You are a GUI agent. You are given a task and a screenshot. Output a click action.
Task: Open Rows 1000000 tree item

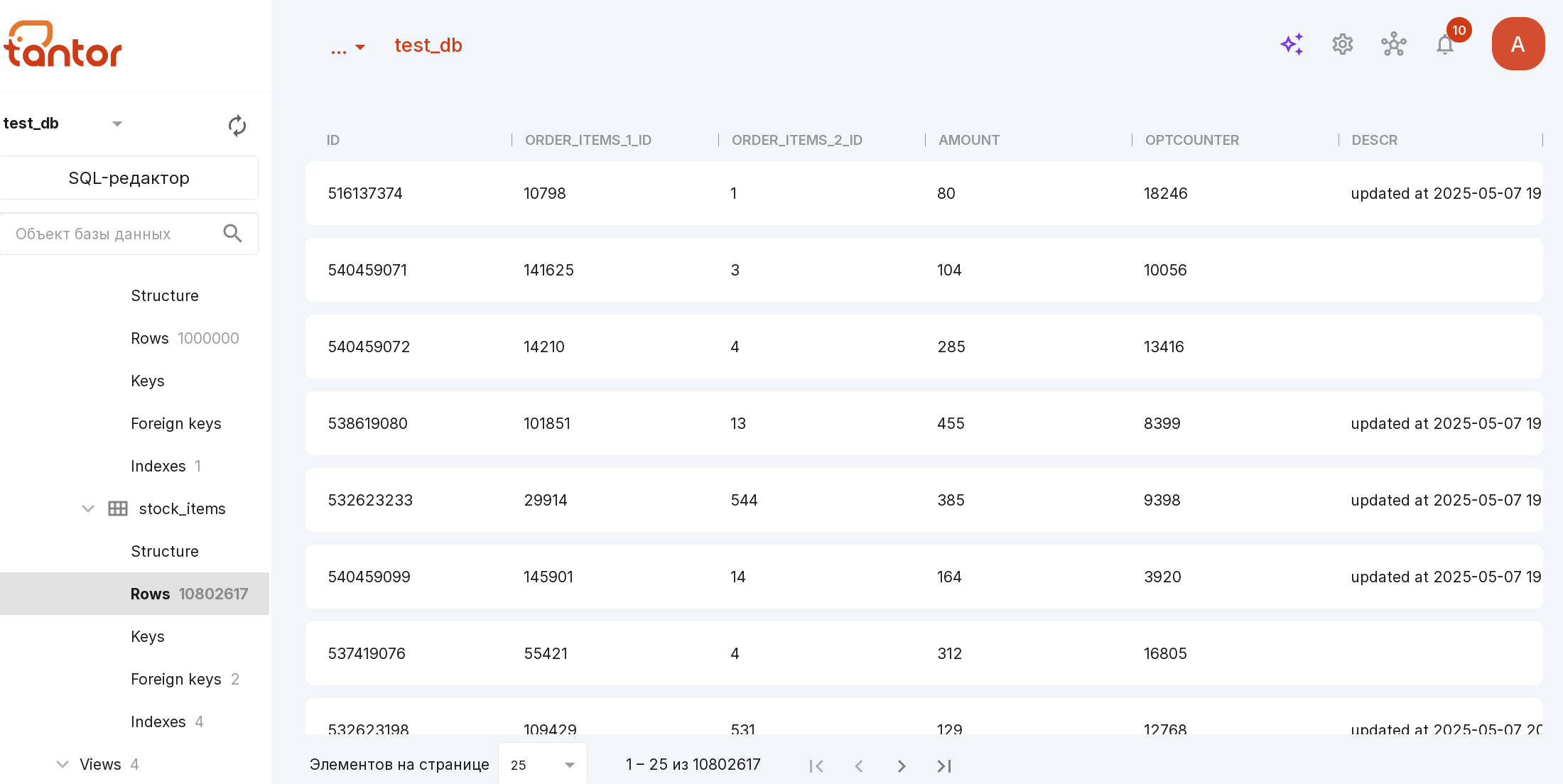pyautogui.click(x=185, y=338)
